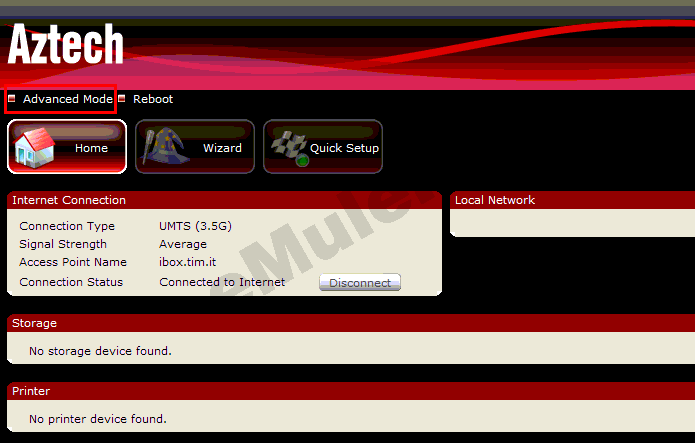
Task: Click the Printer section header
Action: [351, 391]
